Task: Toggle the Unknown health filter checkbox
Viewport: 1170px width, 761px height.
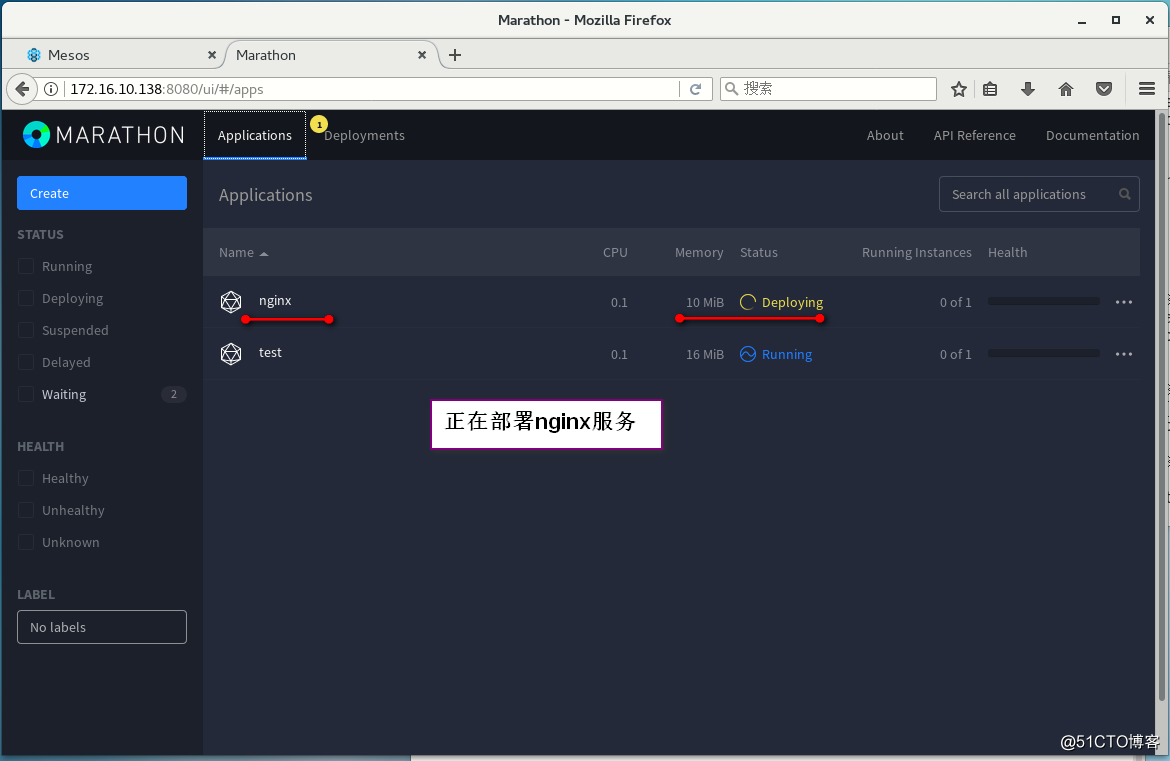Action: coord(26,542)
